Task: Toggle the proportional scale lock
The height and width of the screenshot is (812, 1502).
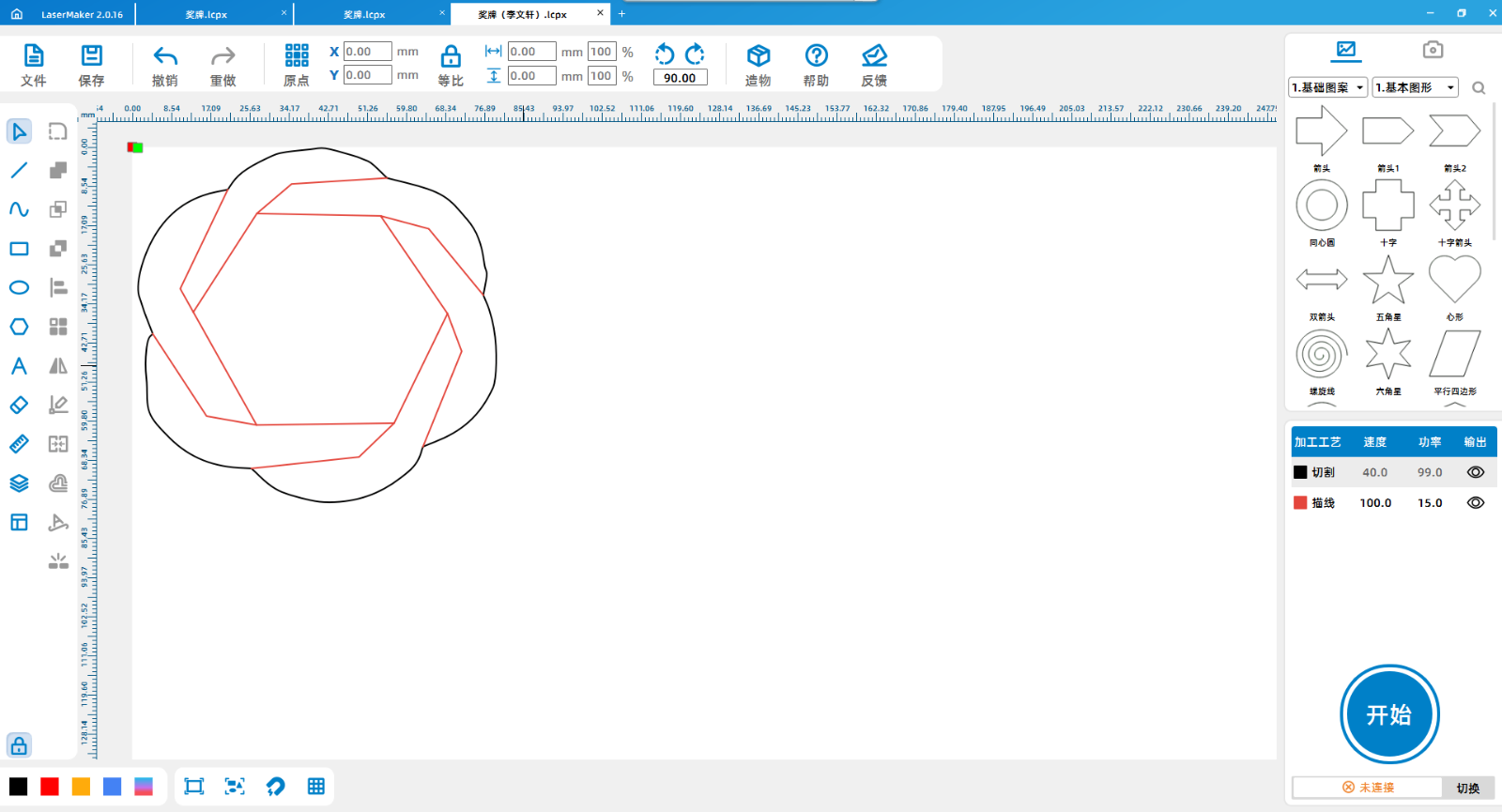Action: click(451, 56)
